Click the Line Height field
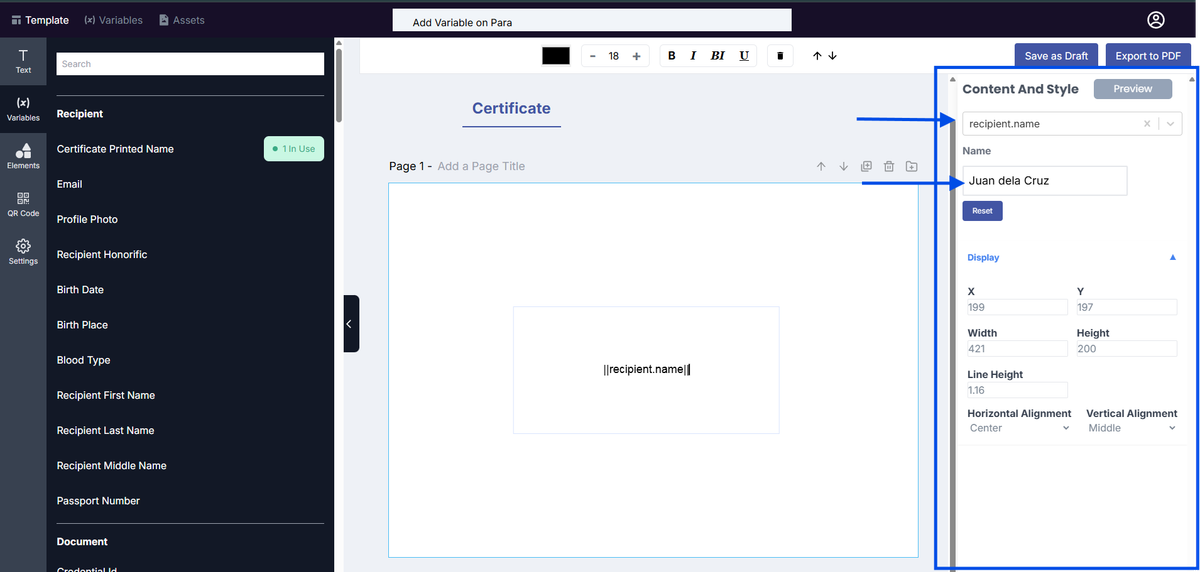The image size is (1200, 572). click(x=1017, y=390)
